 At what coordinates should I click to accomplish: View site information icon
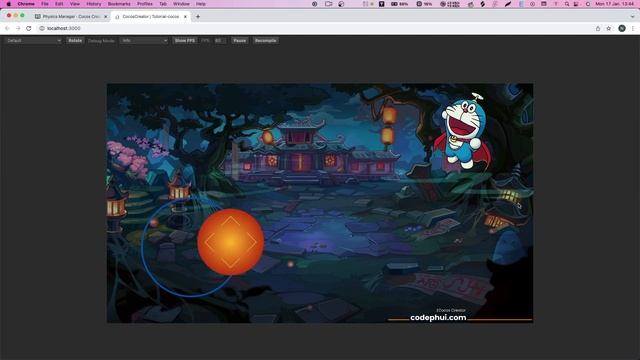tap(42, 28)
